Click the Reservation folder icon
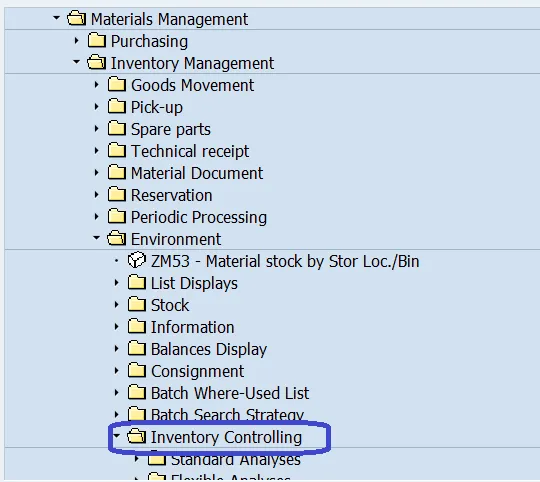Image resolution: width=540 pixels, height=482 pixels. [x=116, y=195]
